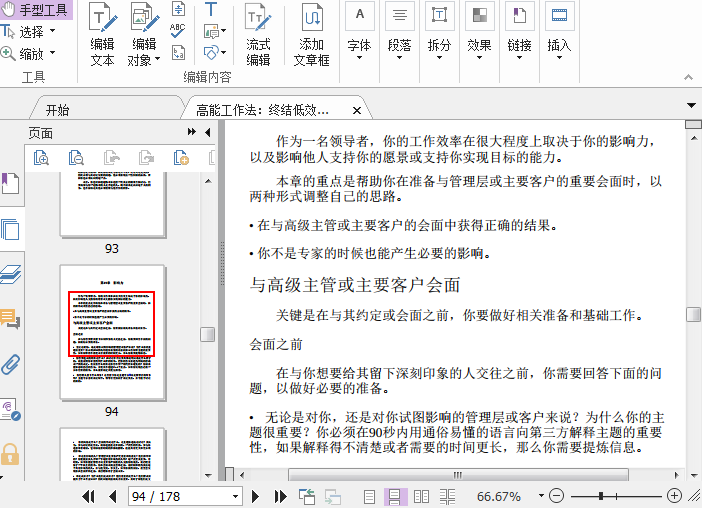Run the ABC spell check tool
The height and width of the screenshot is (508, 702).
click(178, 30)
